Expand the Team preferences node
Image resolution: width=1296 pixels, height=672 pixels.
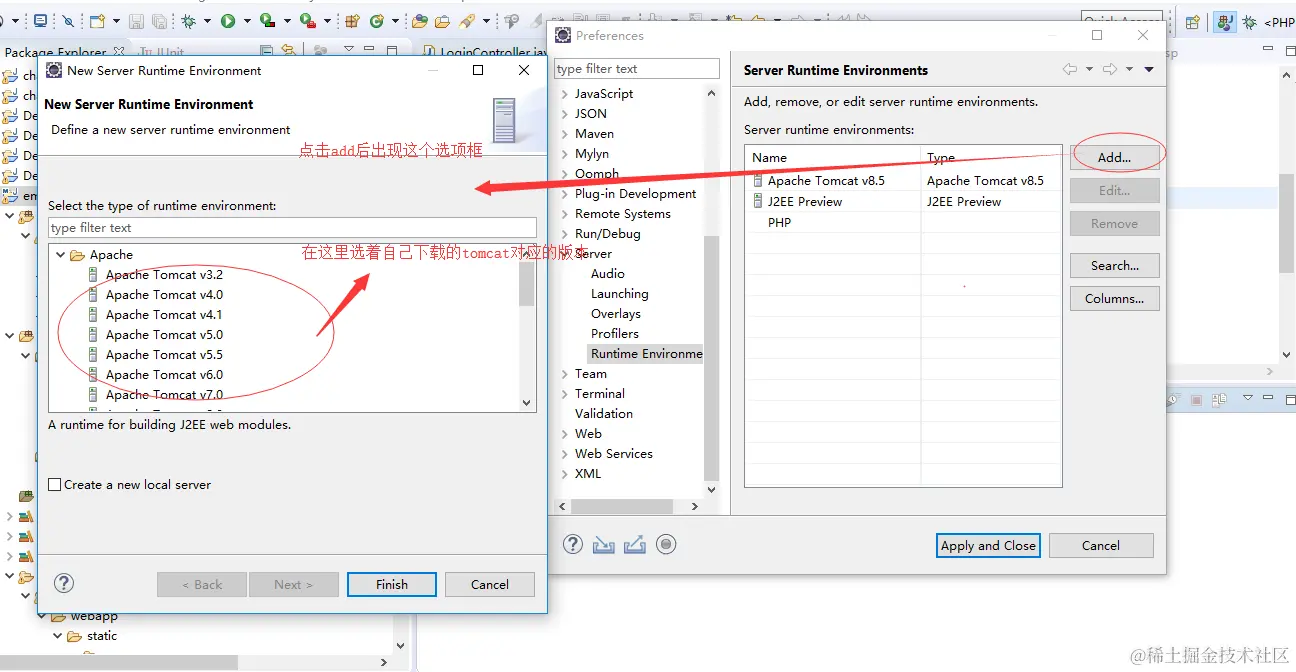(565, 374)
